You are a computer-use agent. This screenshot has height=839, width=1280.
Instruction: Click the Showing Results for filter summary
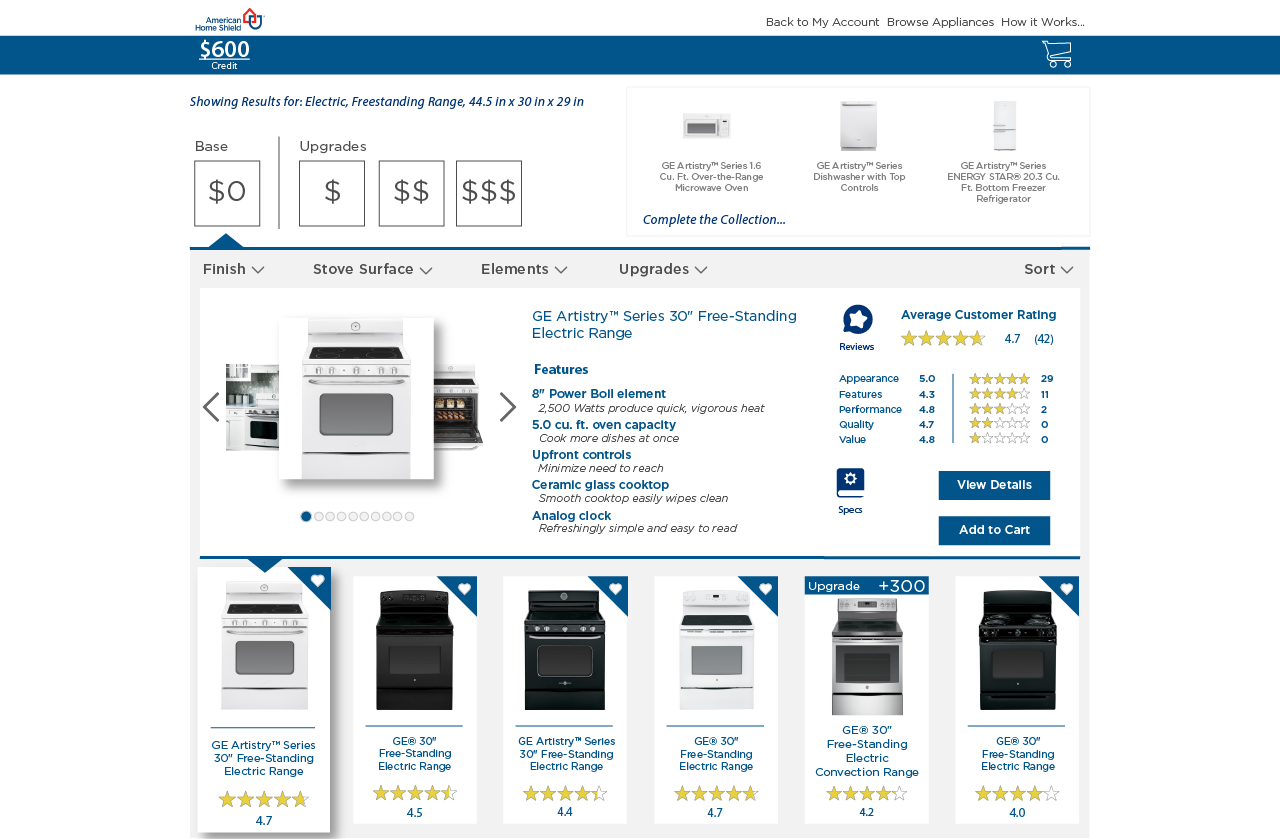387,102
